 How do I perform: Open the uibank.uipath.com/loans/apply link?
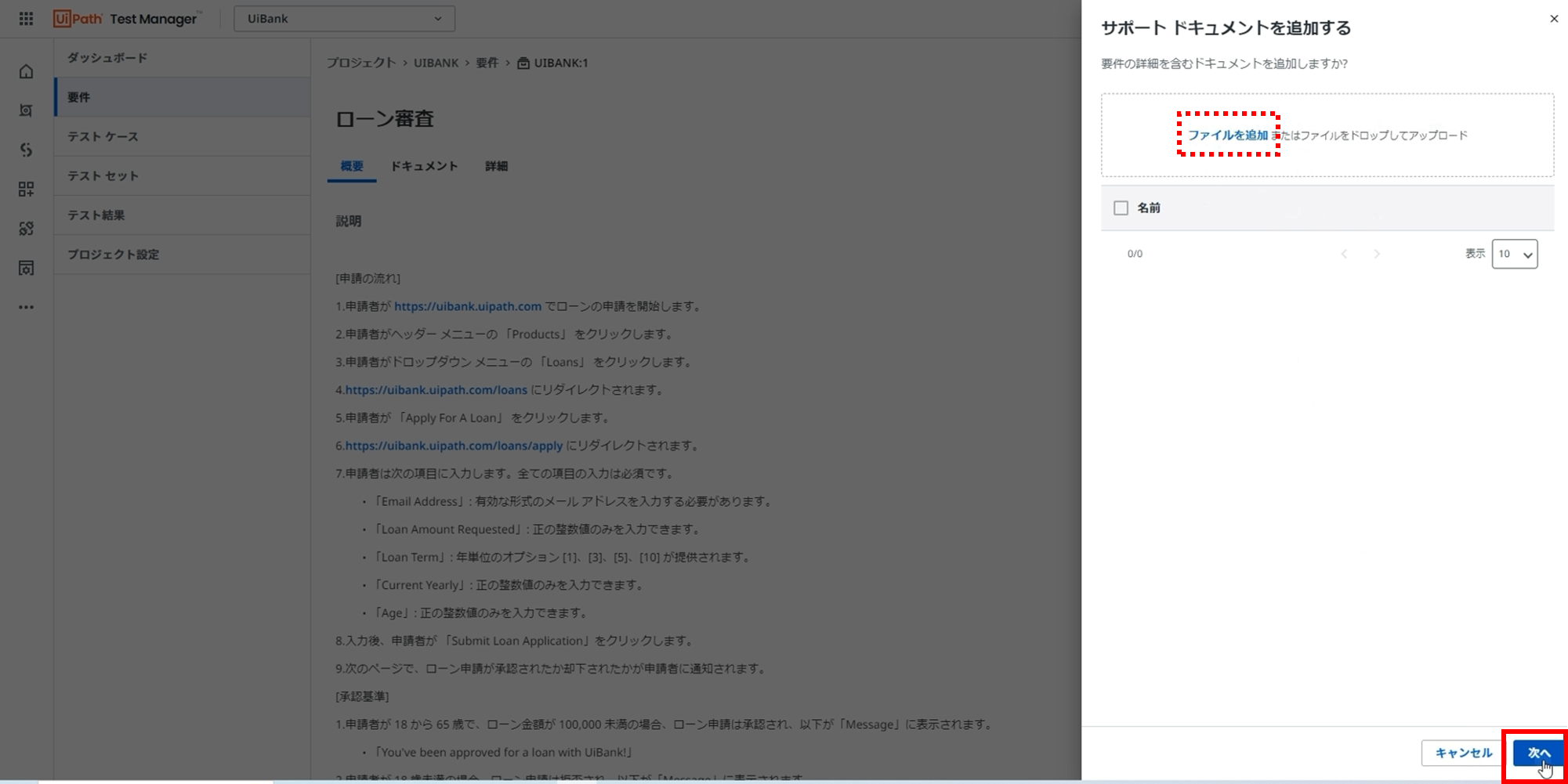454,445
